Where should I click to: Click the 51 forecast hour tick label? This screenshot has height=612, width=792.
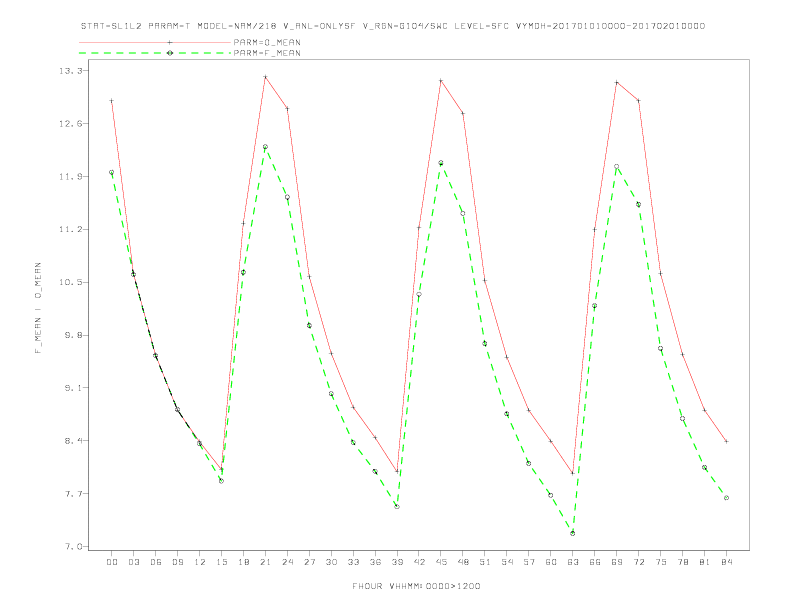[485, 562]
